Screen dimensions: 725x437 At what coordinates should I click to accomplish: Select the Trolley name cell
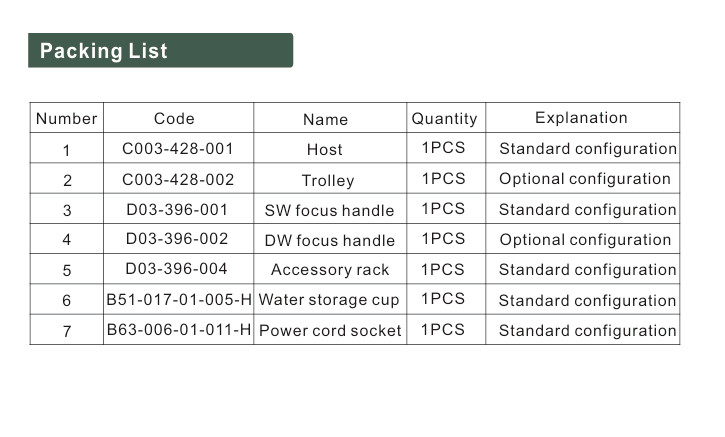tap(328, 181)
